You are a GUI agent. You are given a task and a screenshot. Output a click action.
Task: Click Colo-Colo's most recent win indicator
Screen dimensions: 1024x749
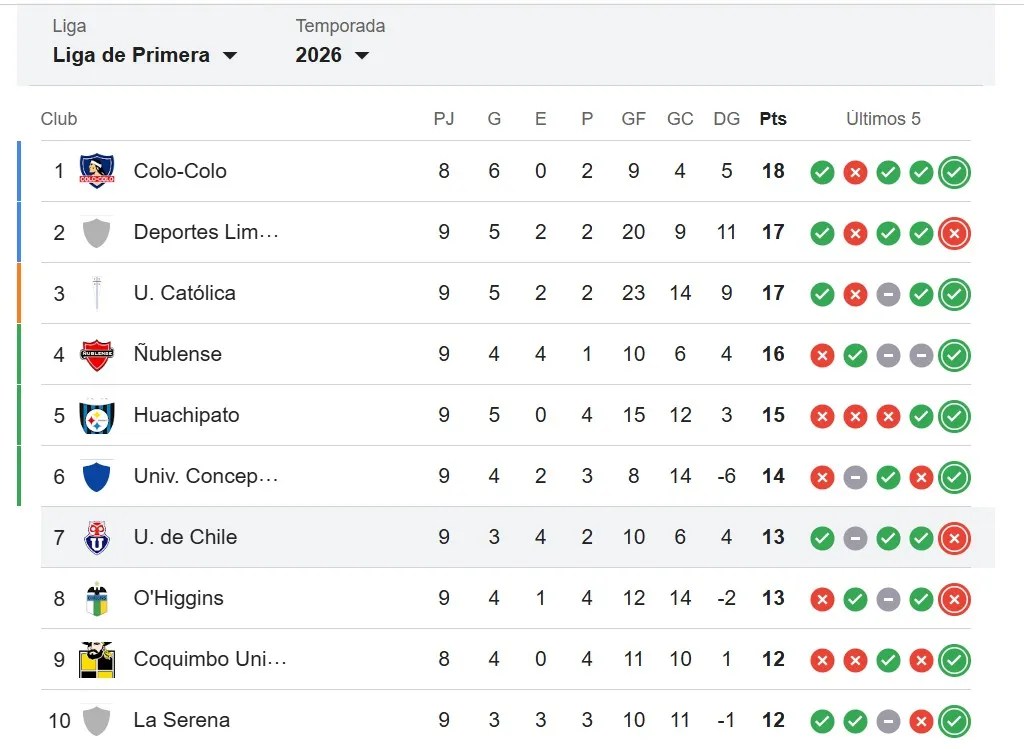pos(954,172)
